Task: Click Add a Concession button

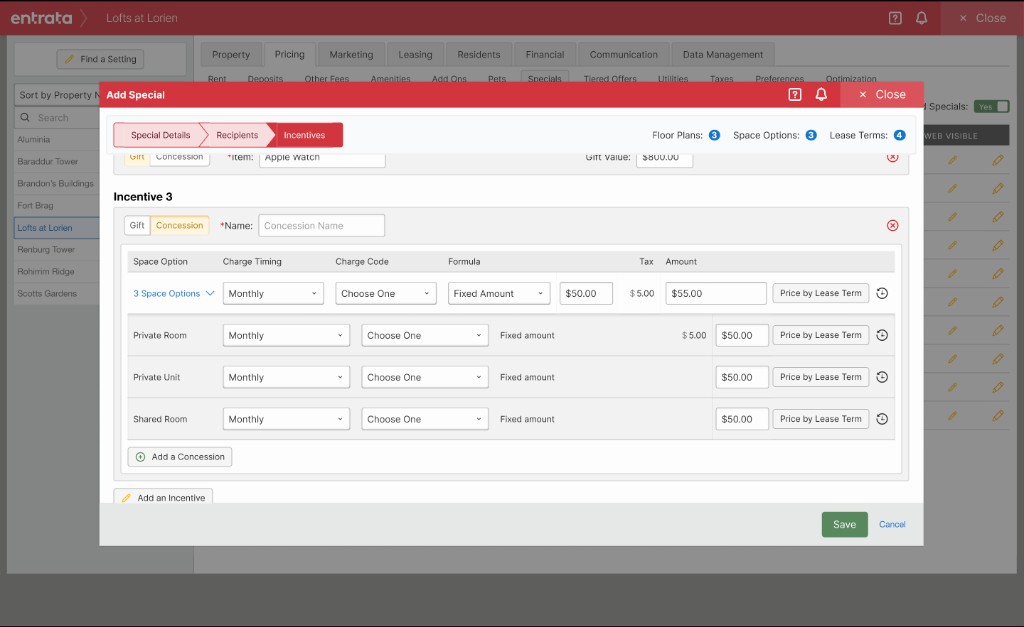Action: (x=180, y=457)
